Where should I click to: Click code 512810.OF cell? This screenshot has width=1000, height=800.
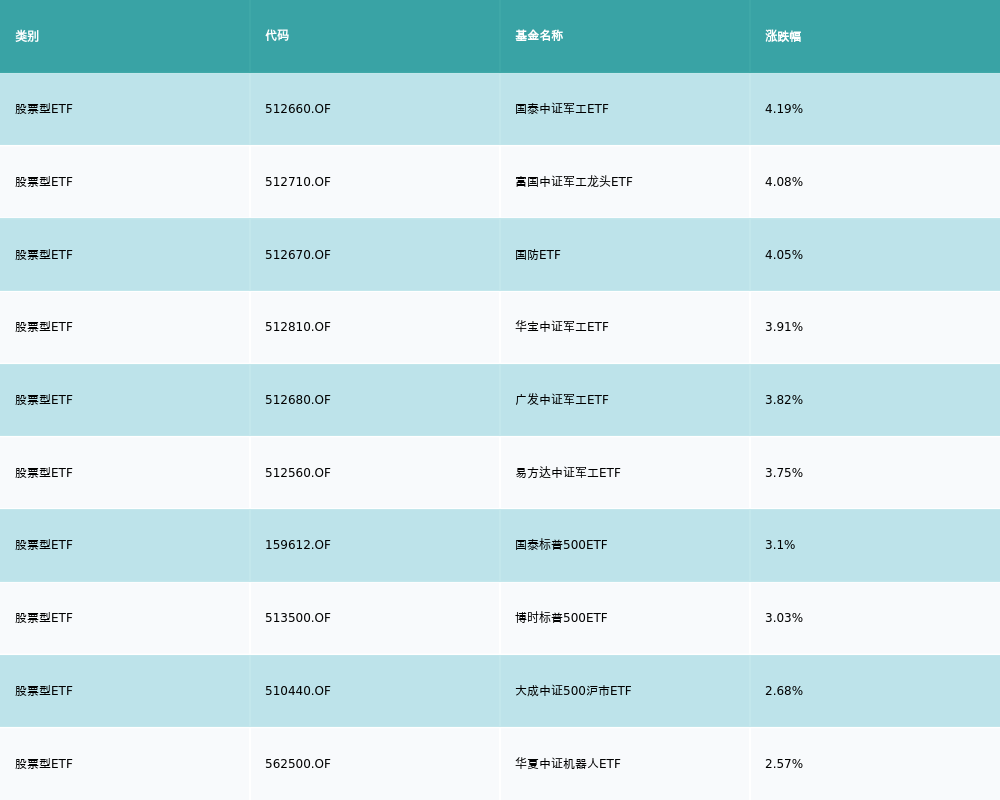pos(298,327)
